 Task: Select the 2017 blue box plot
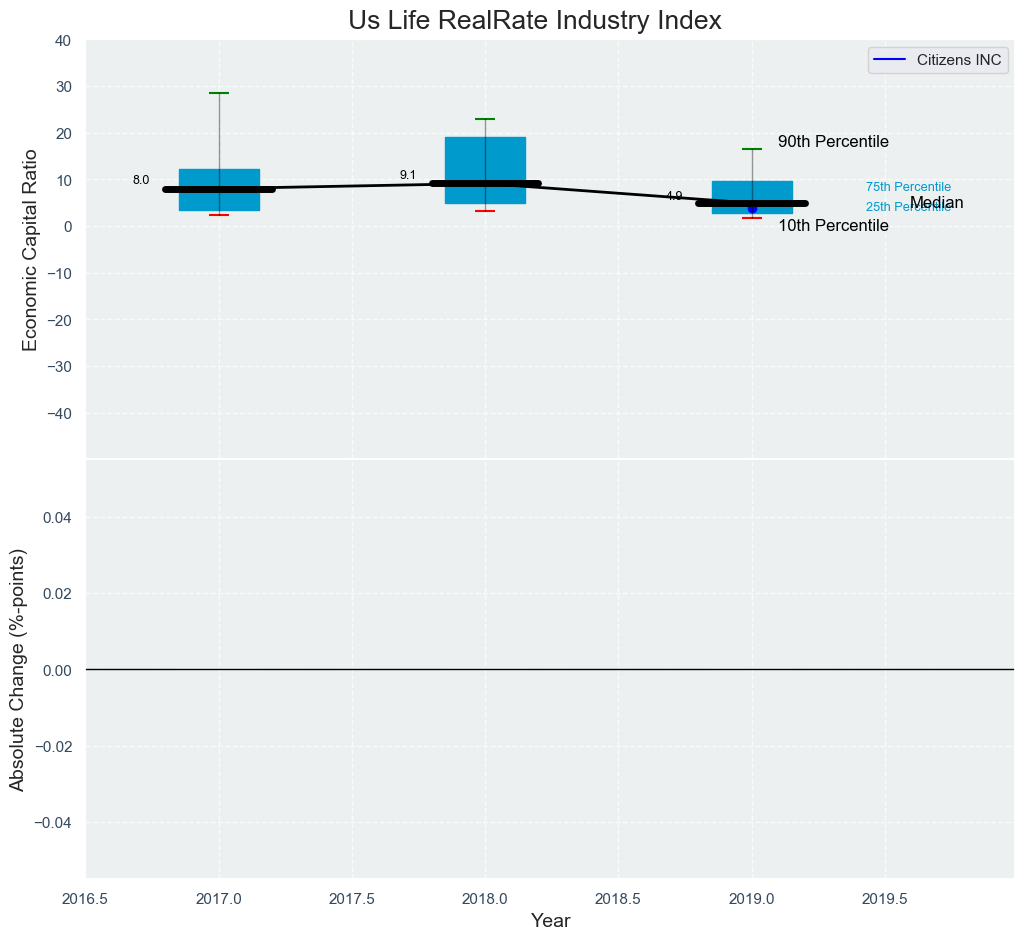pos(219,177)
